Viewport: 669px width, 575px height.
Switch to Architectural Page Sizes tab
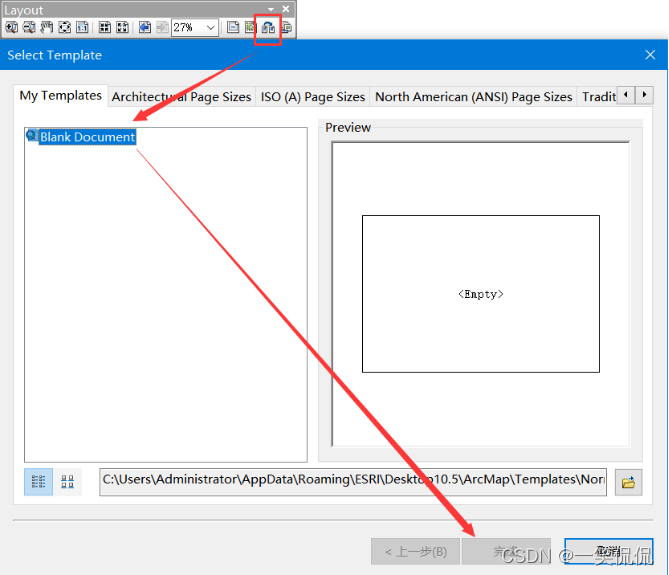181,97
